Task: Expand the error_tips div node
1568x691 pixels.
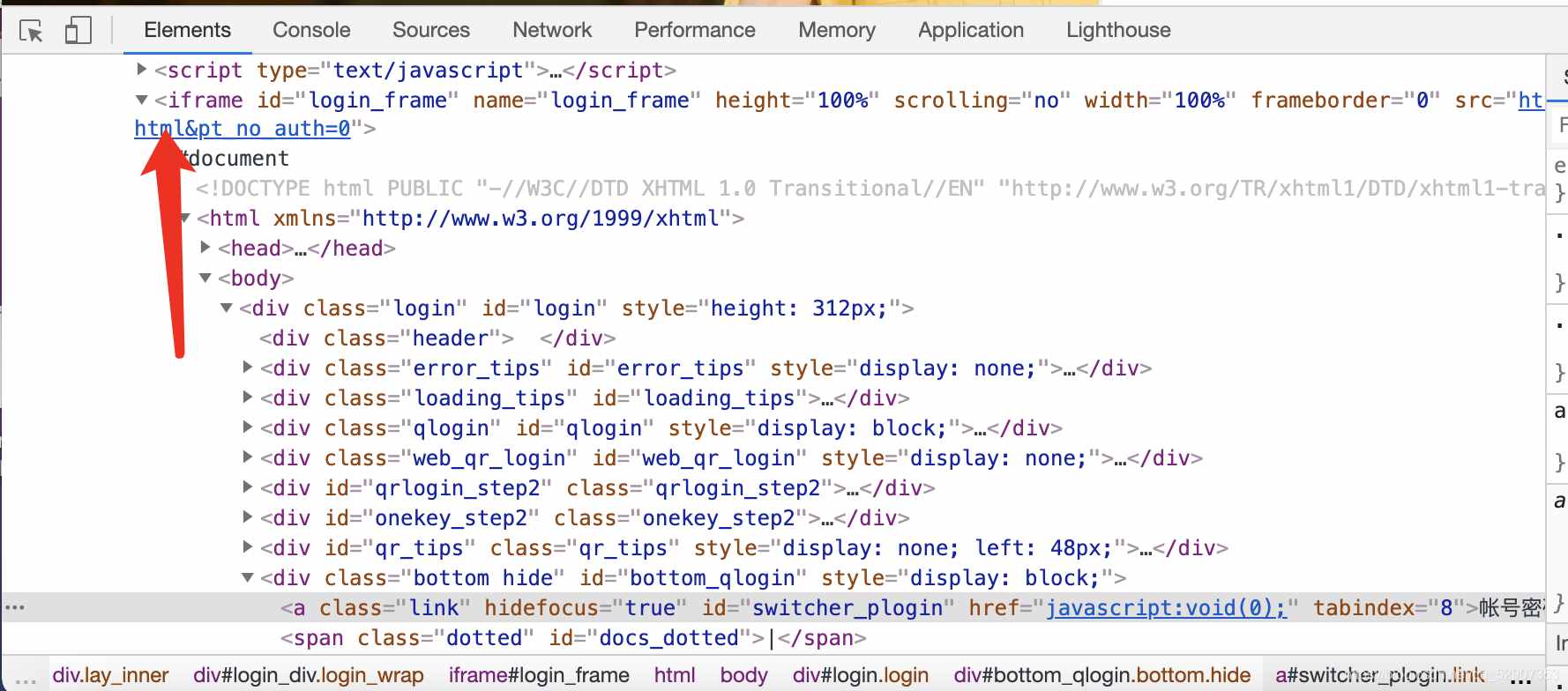Action: (x=248, y=368)
